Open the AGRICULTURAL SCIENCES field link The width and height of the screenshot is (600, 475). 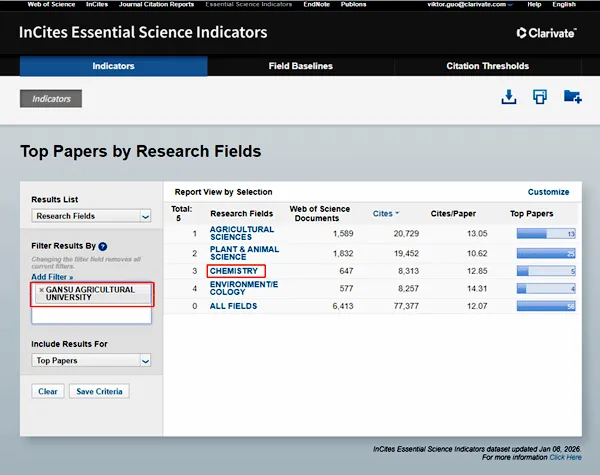[x=241, y=233]
